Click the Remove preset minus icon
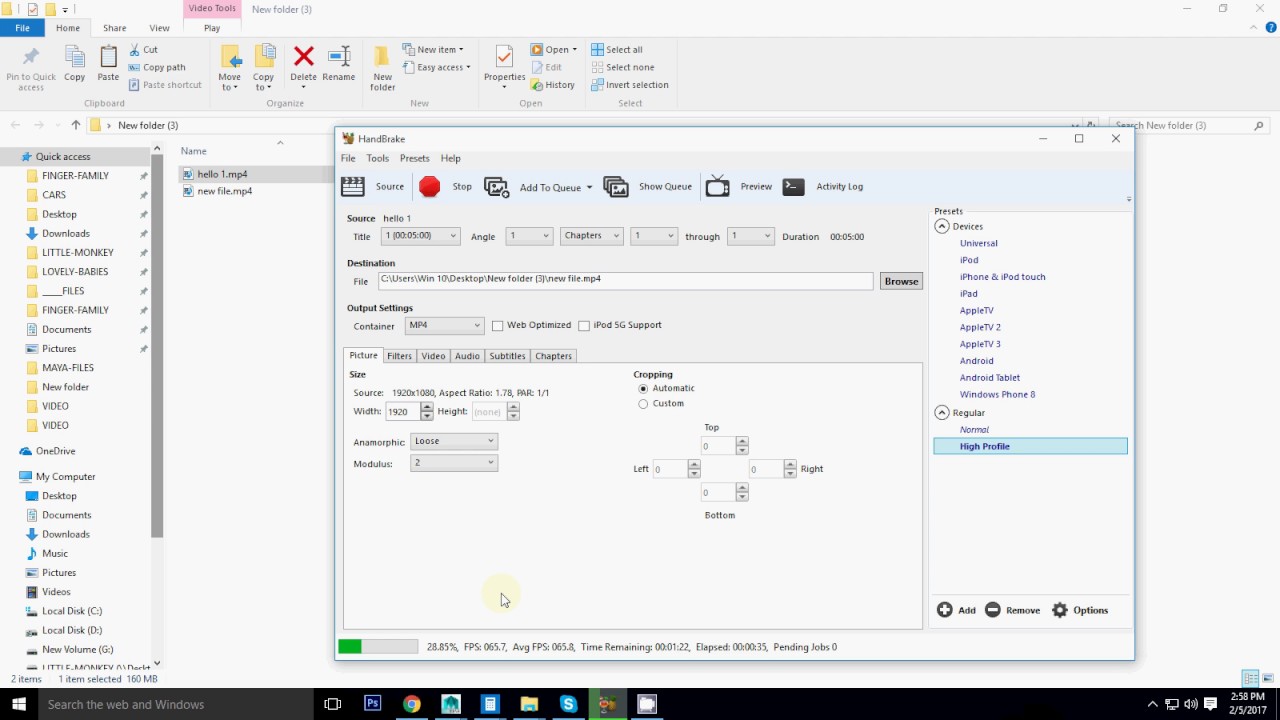 click(x=992, y=610)
